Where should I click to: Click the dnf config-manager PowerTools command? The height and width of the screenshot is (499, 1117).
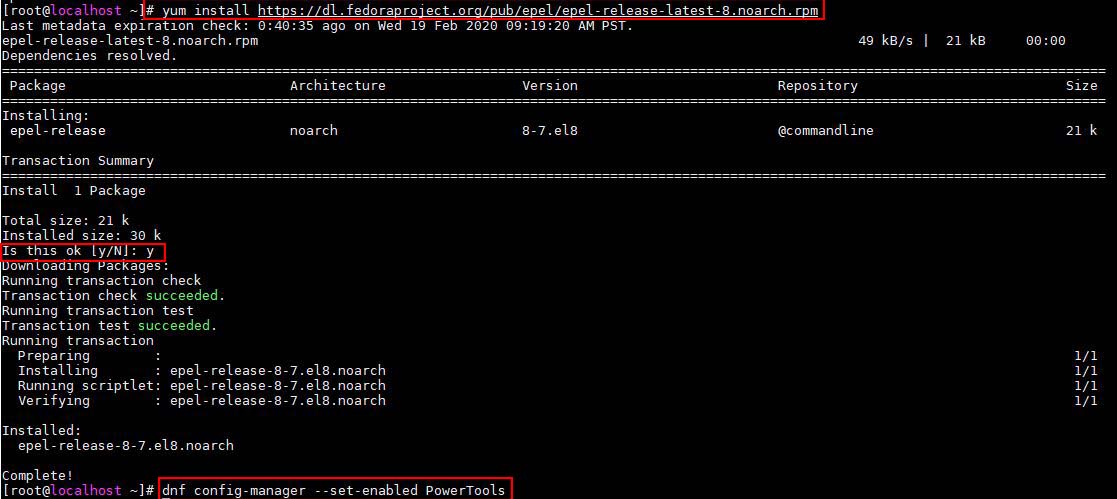point(334,491)
